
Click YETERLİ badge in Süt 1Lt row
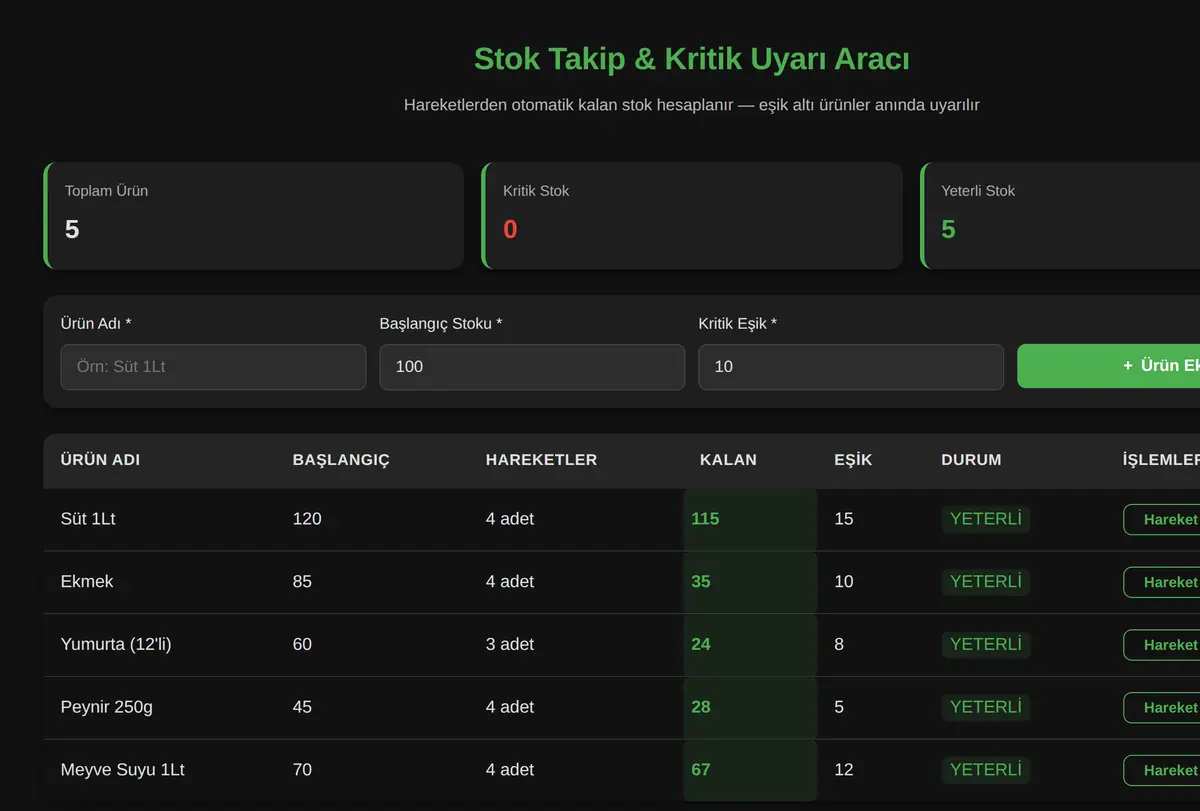tap(986, 519)
